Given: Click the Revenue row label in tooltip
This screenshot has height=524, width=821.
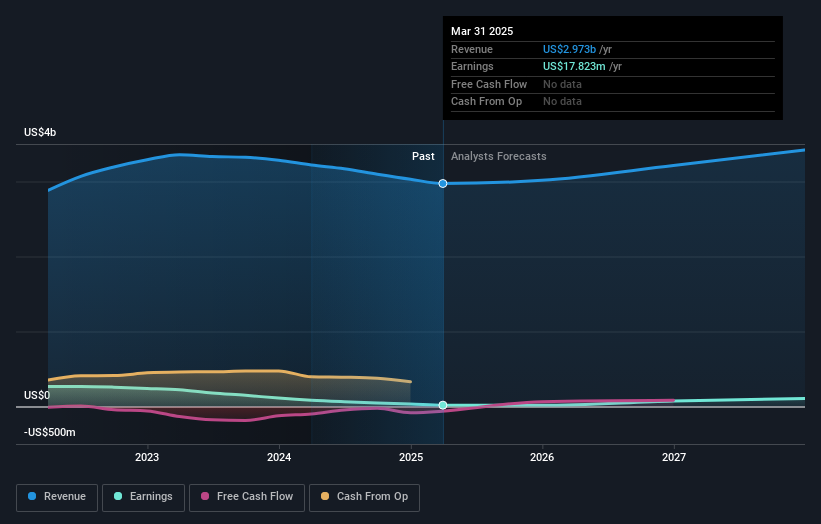Looking at the screenshot, I should coord(472,49).
